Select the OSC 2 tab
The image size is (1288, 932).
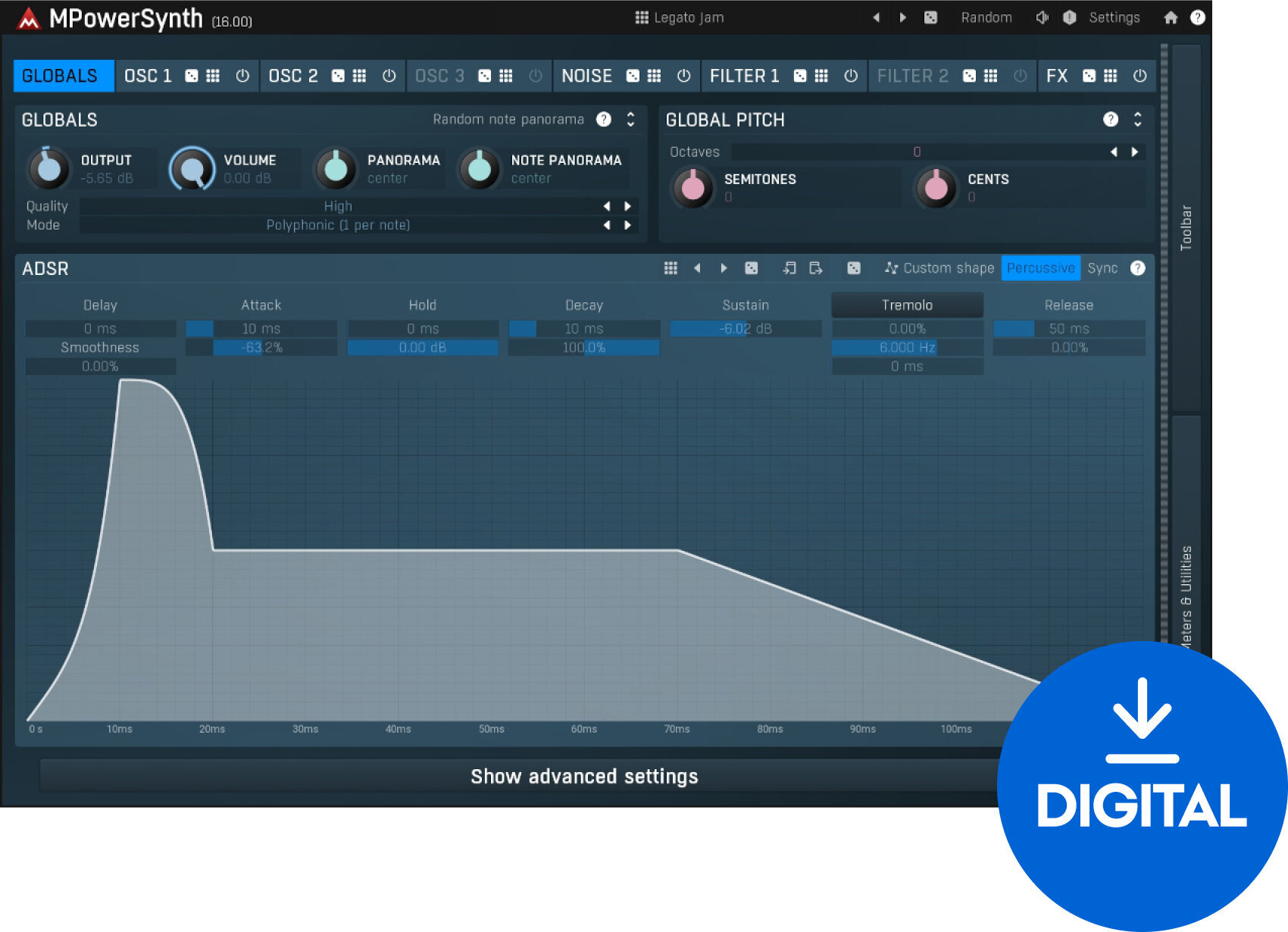(292, 76)
